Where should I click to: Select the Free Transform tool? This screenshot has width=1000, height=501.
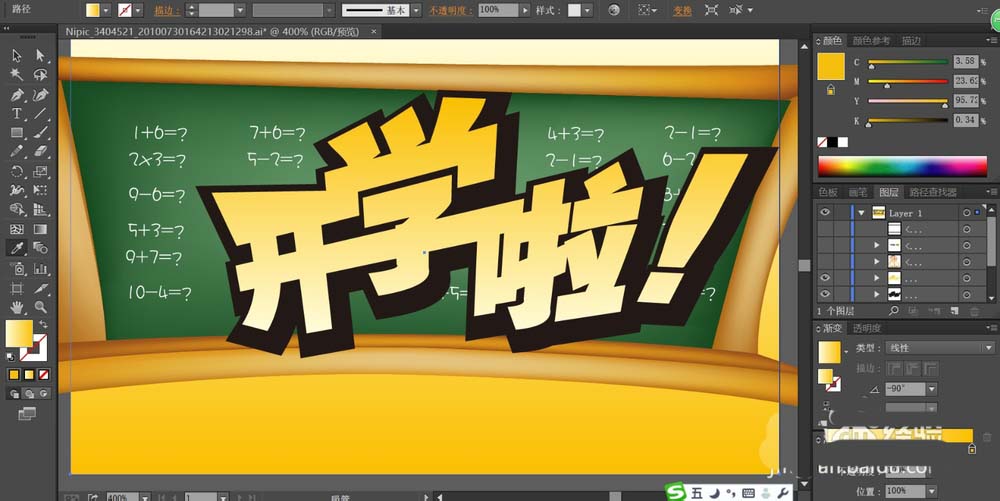40,191
